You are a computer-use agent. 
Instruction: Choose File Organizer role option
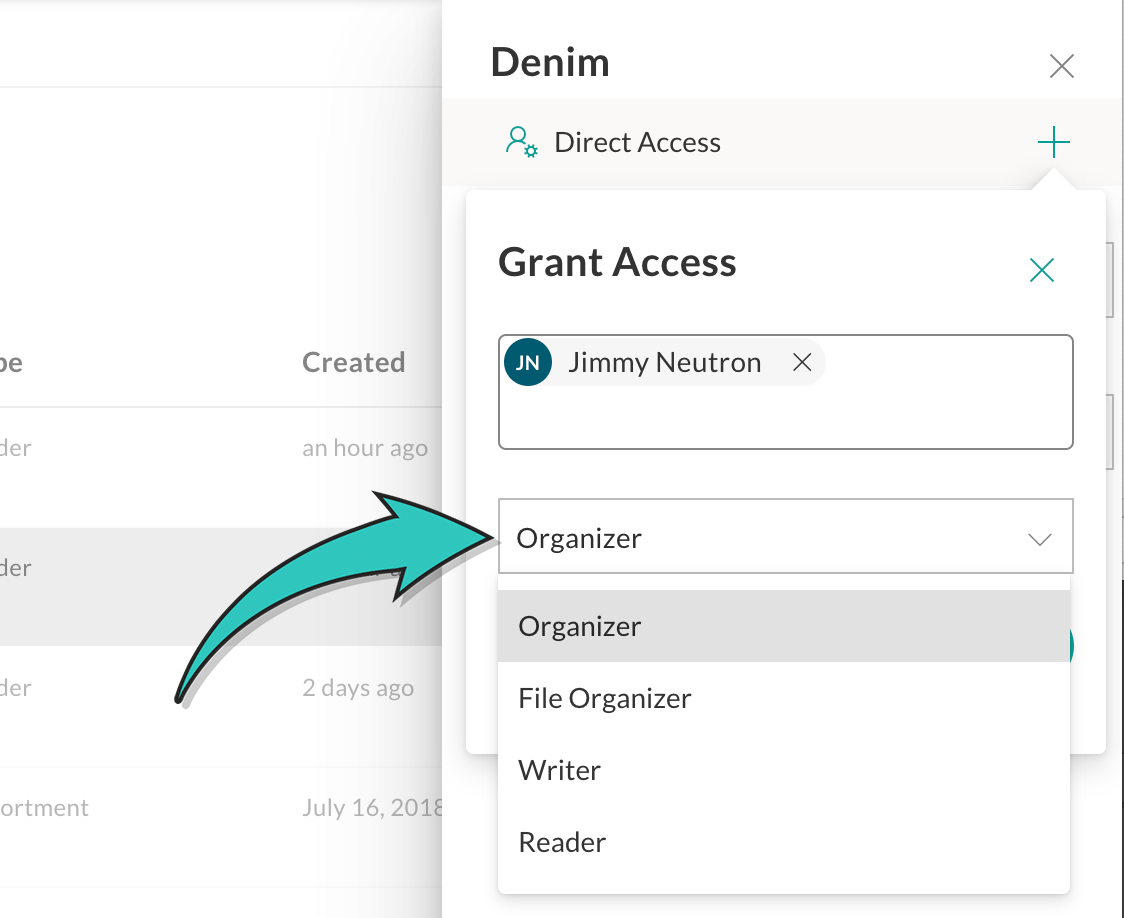[x=784, y=698]
